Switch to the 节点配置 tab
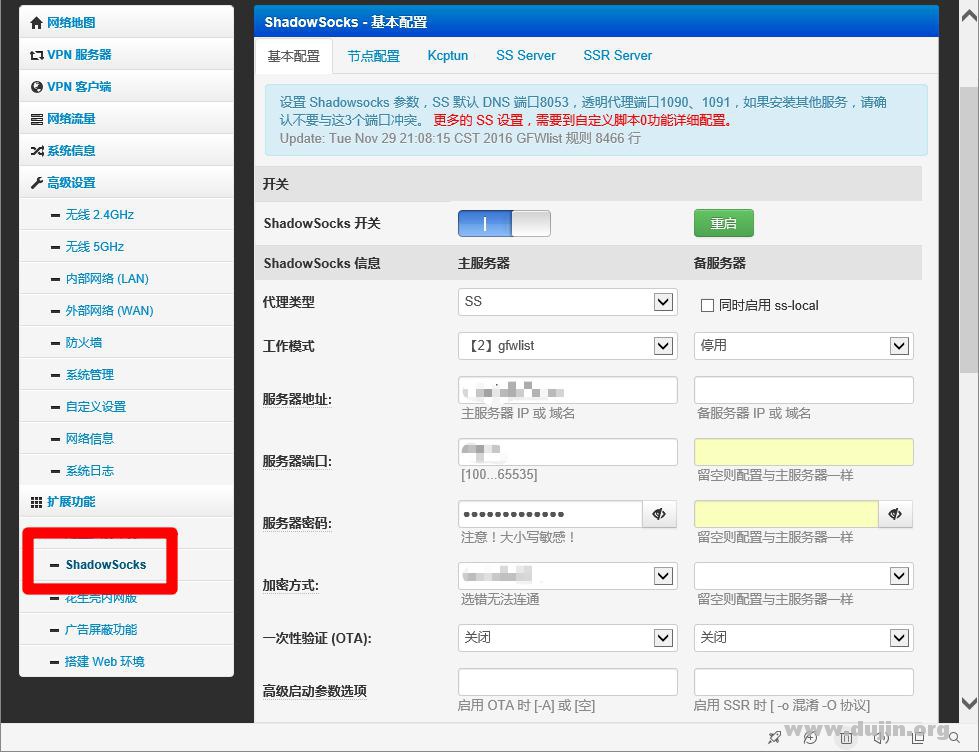The image size is (979, 752). 373,56
